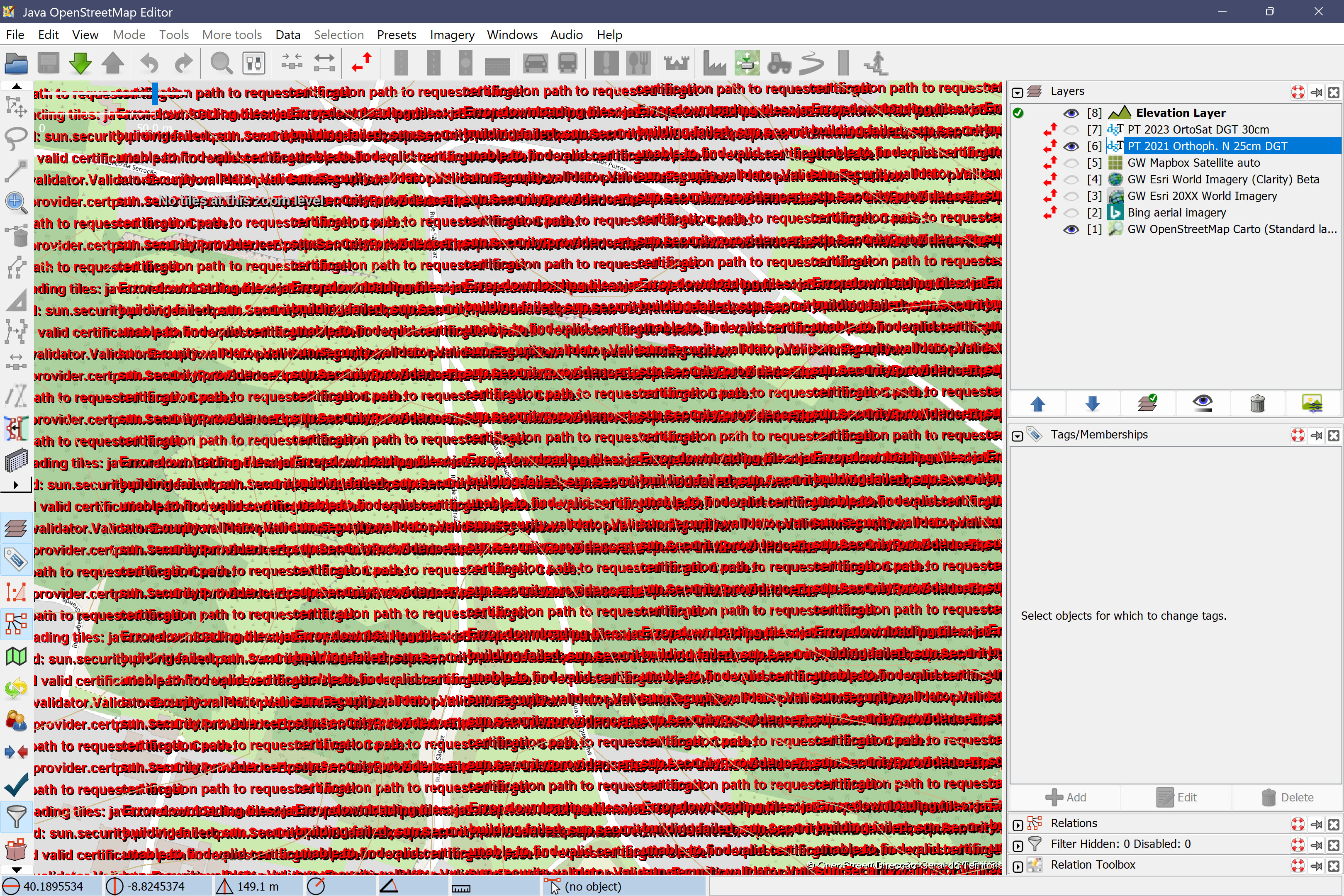Click the Upload data arrow icon
This screenshot has height=896, width=1344.
(x=112, y=63)
